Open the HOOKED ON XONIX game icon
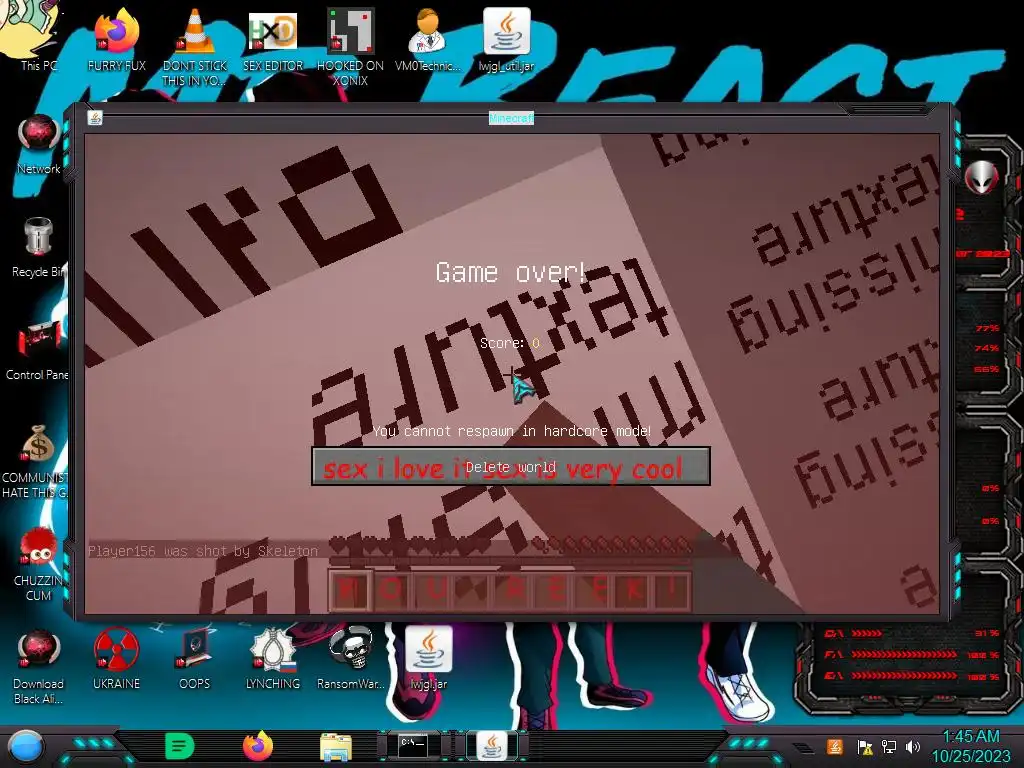Image resolution: width=1024 pixels, height=768 pixels. click(x=350, y=46)
